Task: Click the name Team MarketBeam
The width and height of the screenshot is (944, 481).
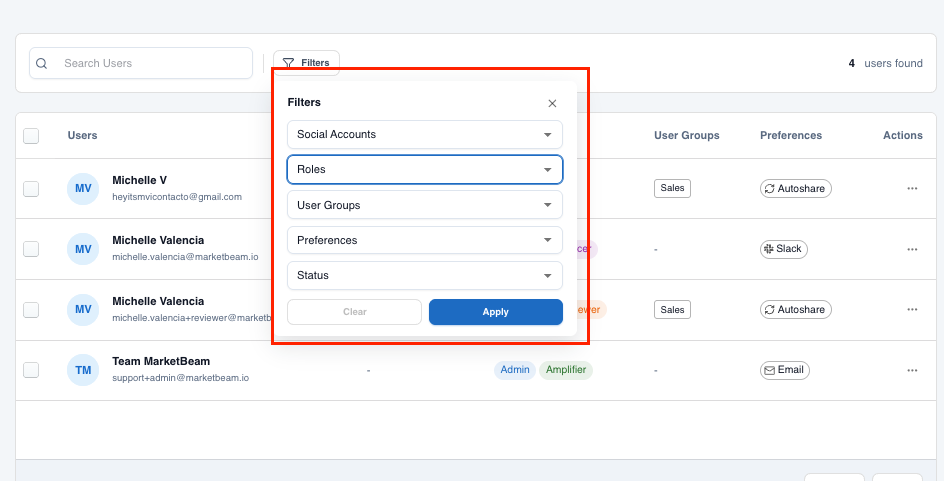Action: 161,361
